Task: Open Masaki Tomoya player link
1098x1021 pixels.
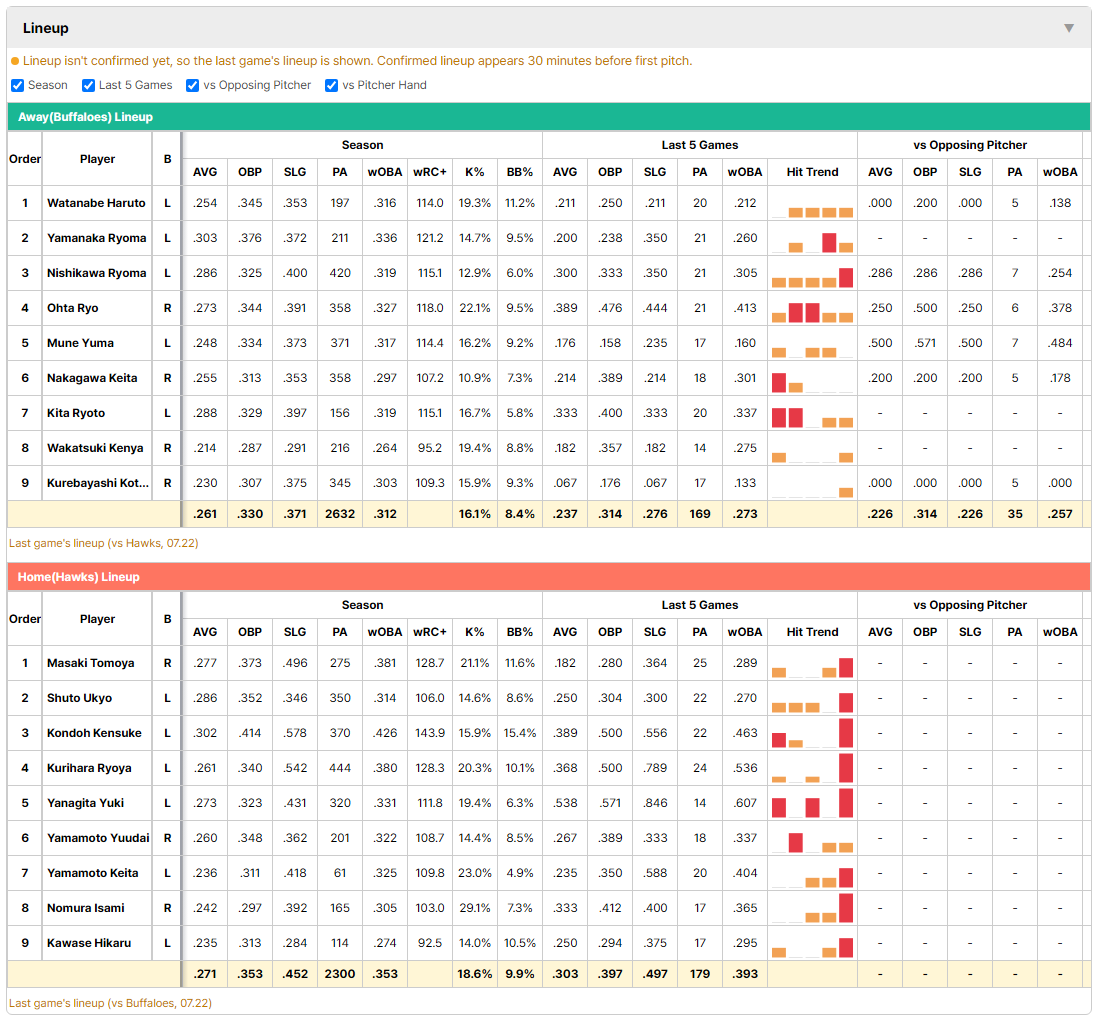Action: [90, 663]
